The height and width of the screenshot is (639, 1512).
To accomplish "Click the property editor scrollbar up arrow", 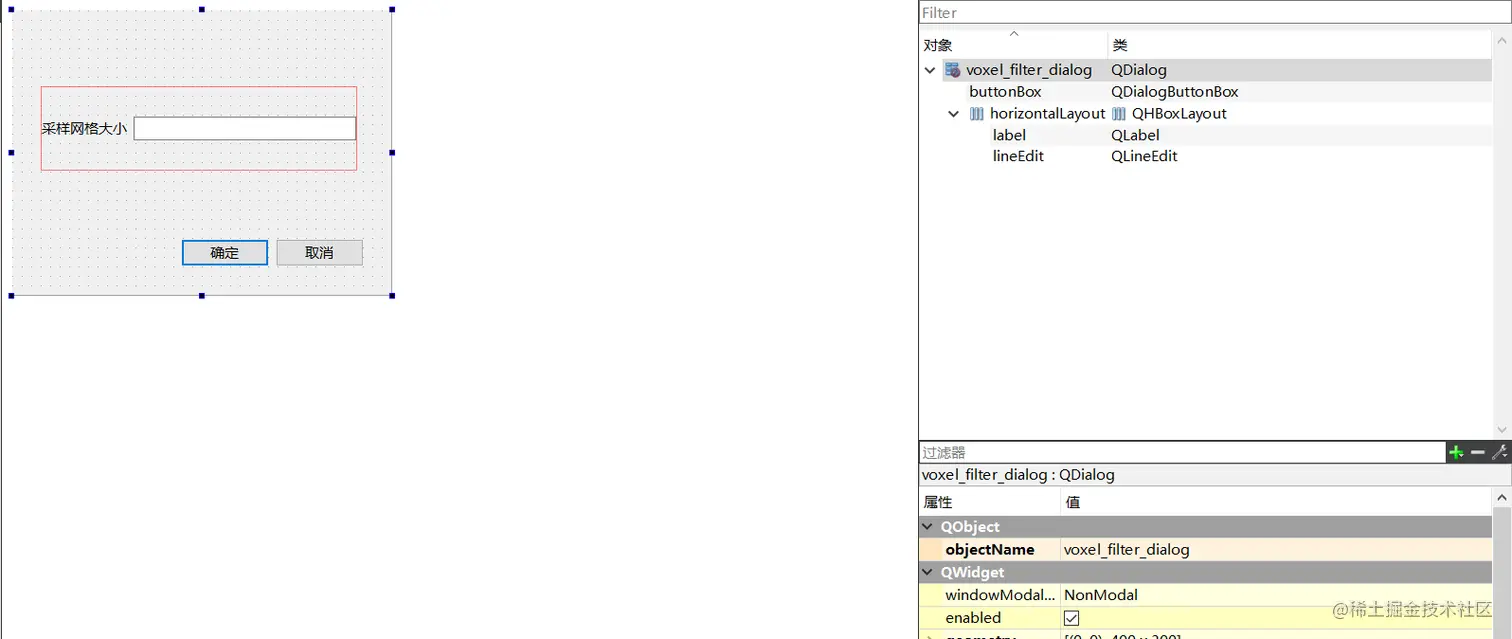I will (1501, 497).
